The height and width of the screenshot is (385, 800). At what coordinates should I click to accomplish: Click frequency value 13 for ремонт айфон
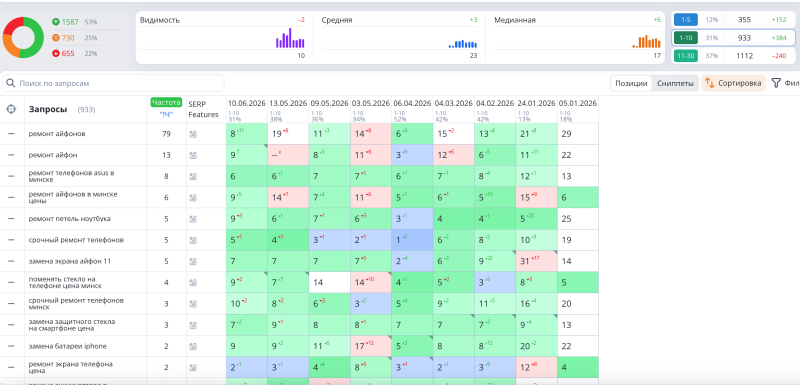pyautogui.click(x=166, y=155)
